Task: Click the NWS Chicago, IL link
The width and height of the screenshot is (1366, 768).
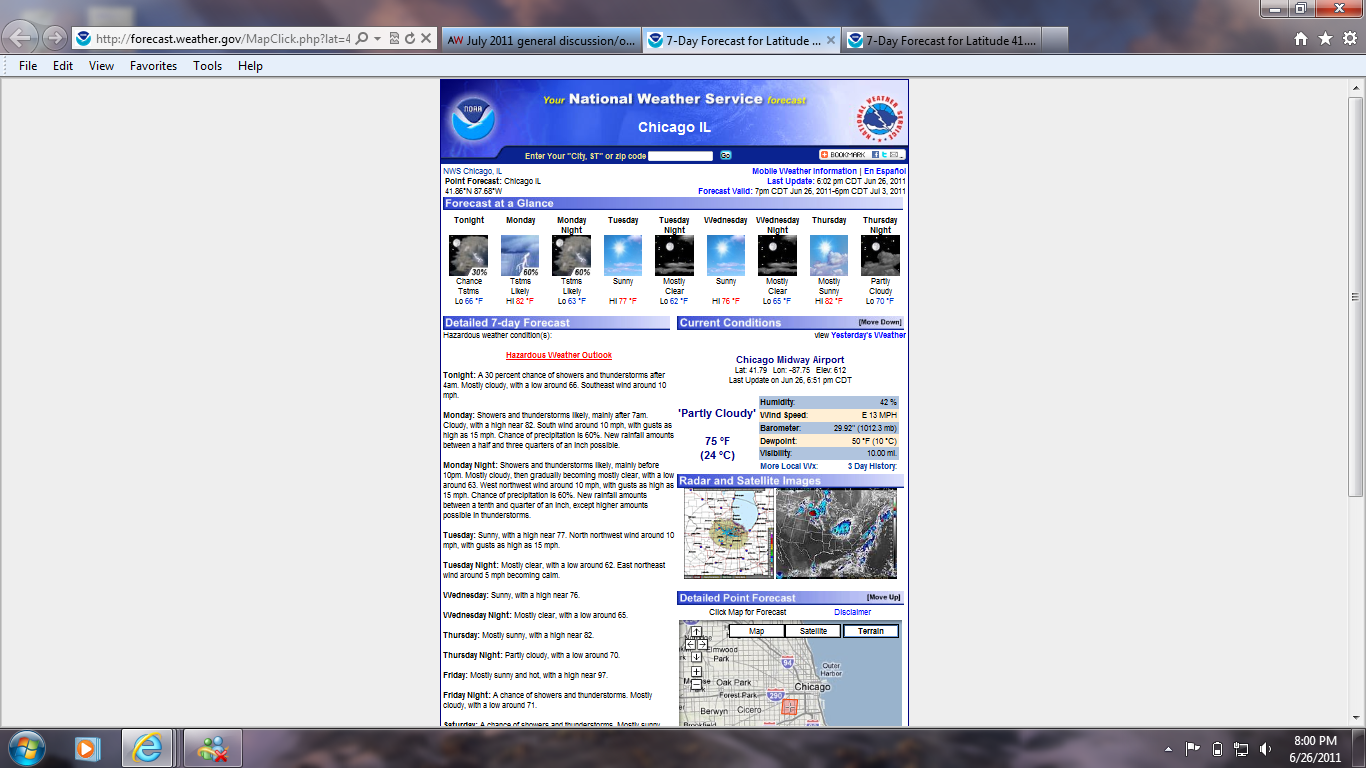Action: [473, 171]
